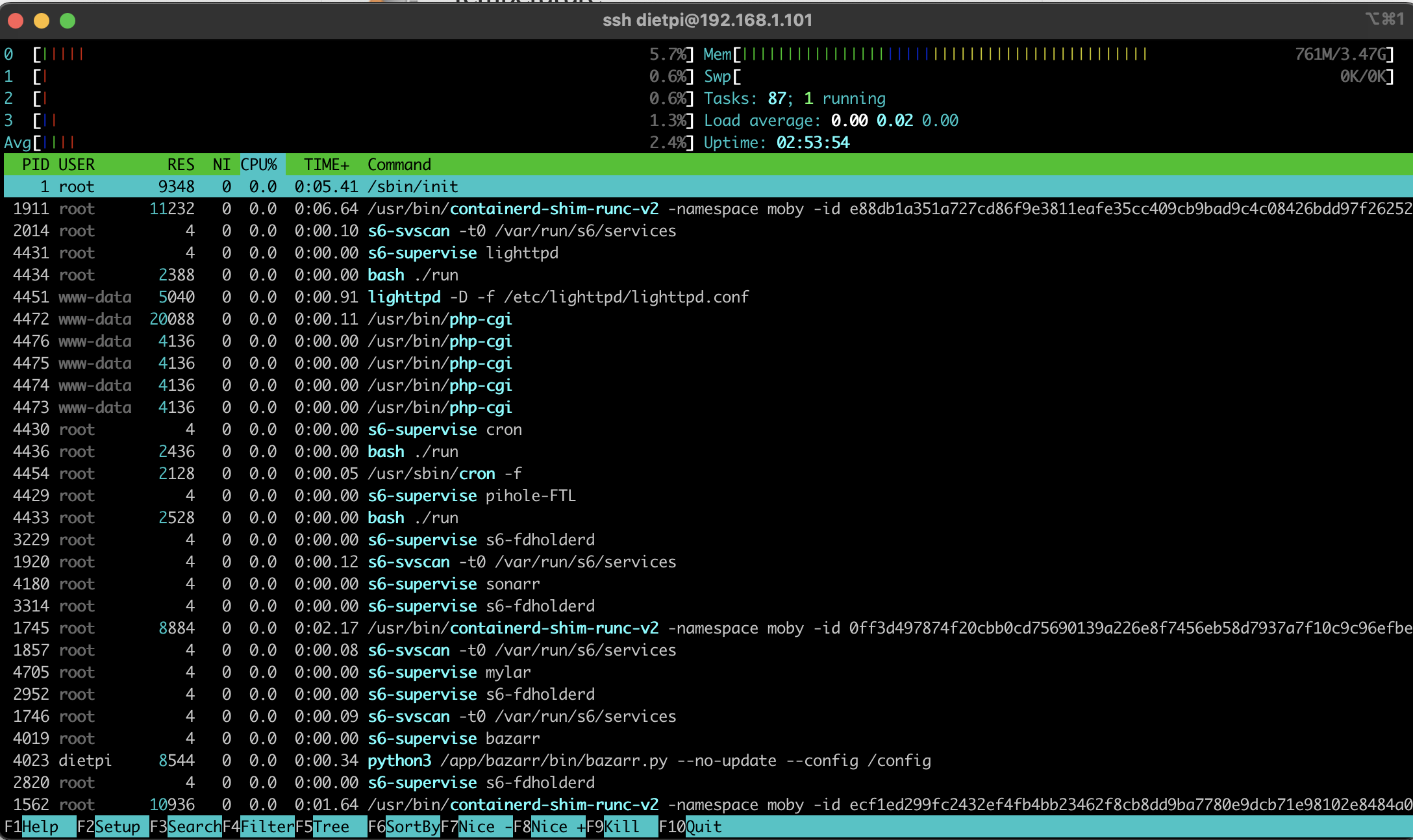Click F7 Nice minus button

(x=477, y=826)
